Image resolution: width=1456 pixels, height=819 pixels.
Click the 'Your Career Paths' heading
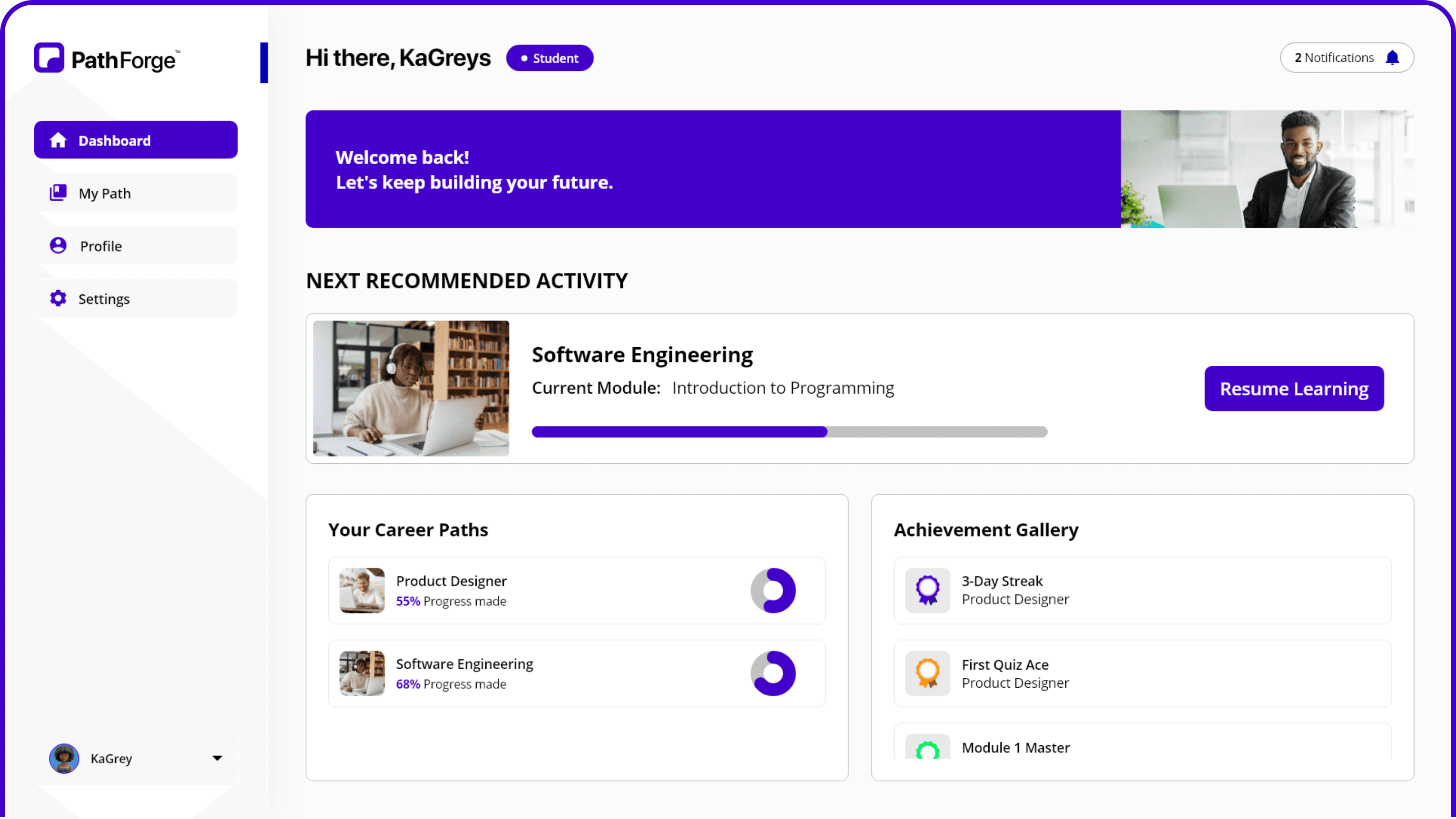(408, 530)
